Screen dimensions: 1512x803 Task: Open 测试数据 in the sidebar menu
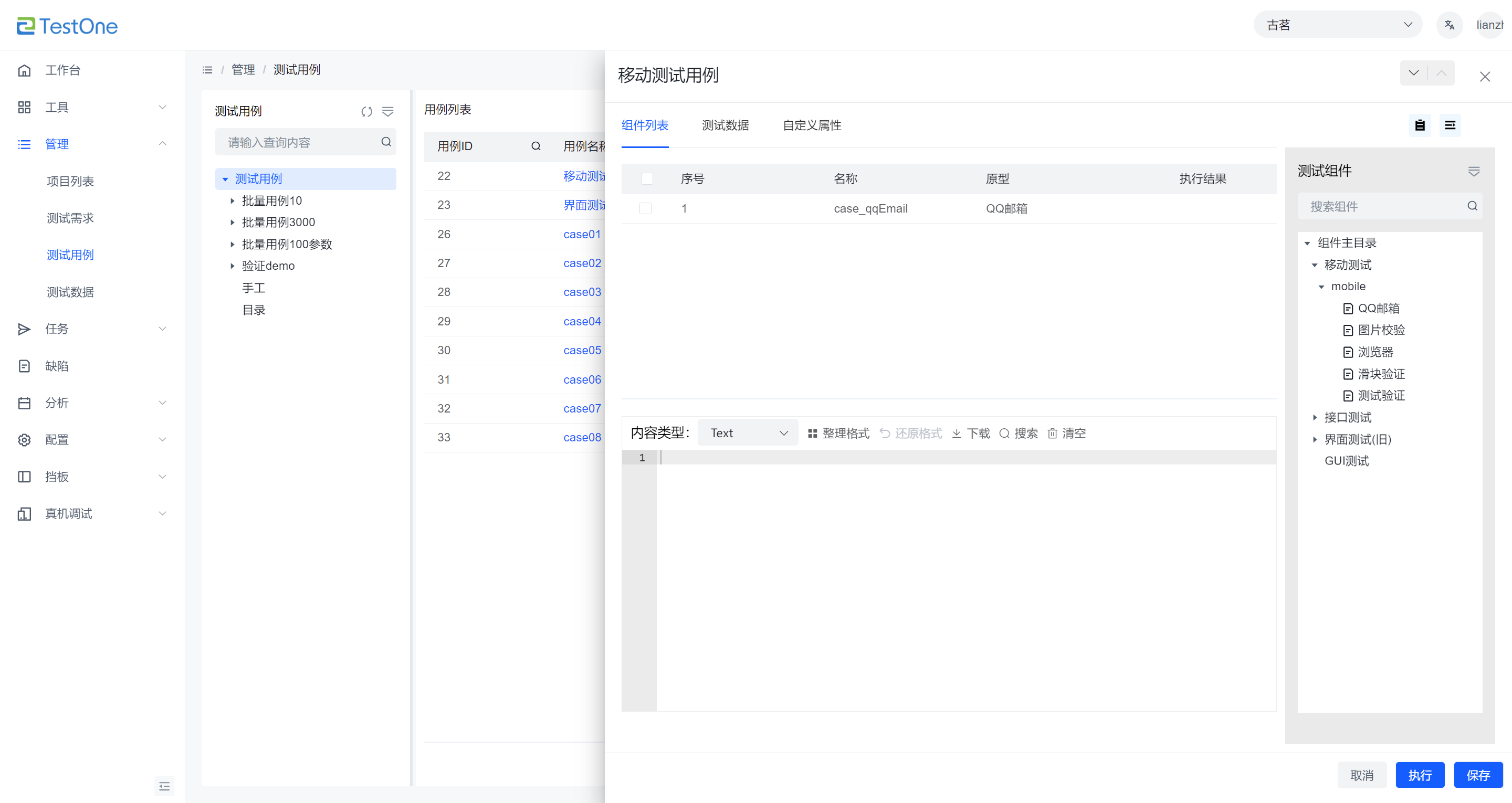pos(70,292)
